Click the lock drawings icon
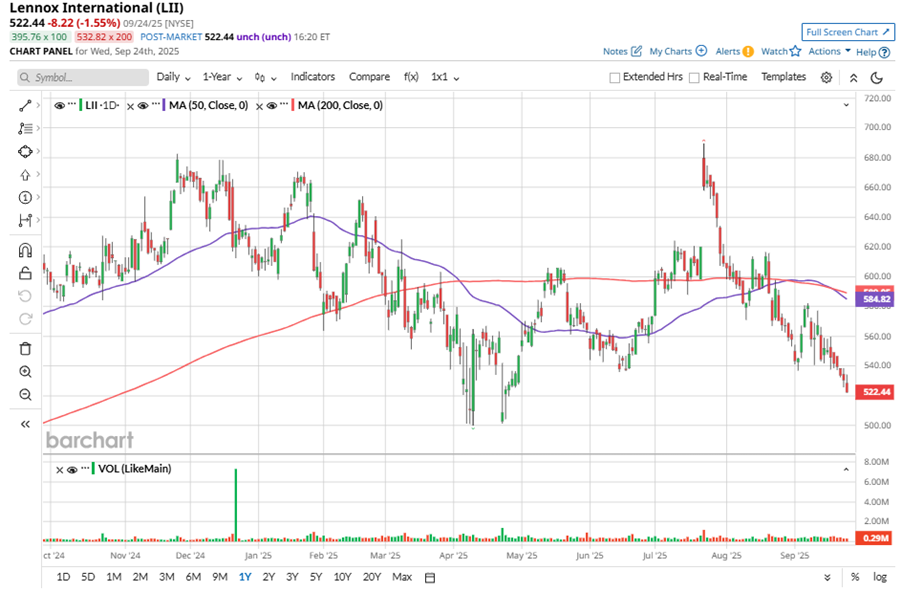This screenshot has height=592, width=902. pyautogui.click(x=25, y=273)
